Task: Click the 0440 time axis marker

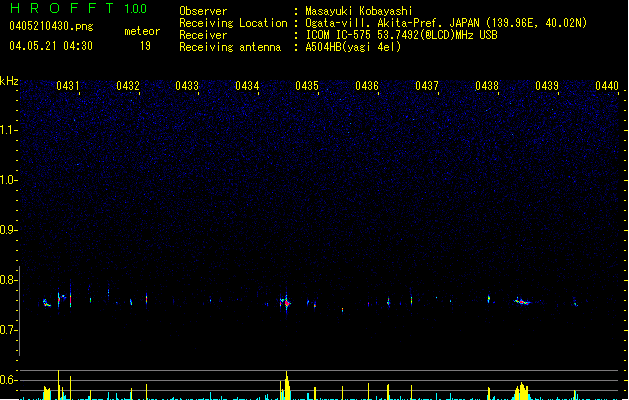Action: click(607, 86)
